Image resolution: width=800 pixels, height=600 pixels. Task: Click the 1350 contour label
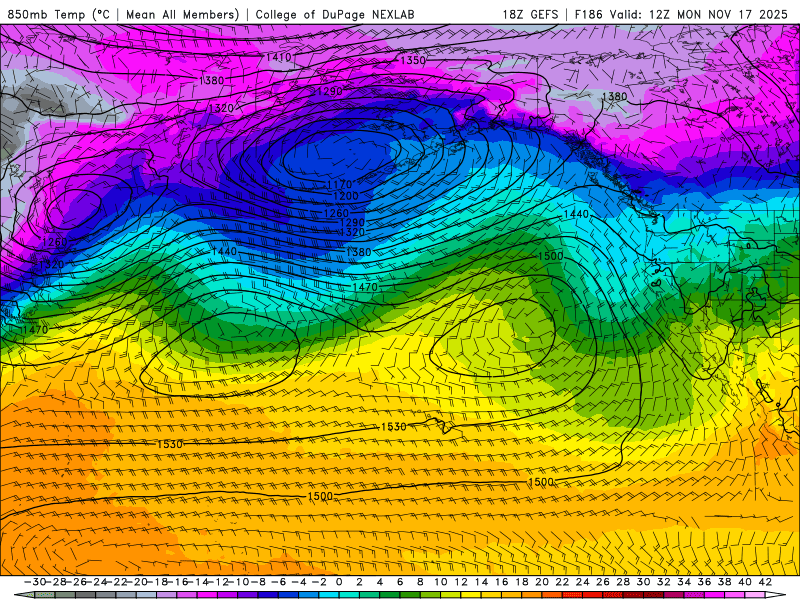[413, 60]
